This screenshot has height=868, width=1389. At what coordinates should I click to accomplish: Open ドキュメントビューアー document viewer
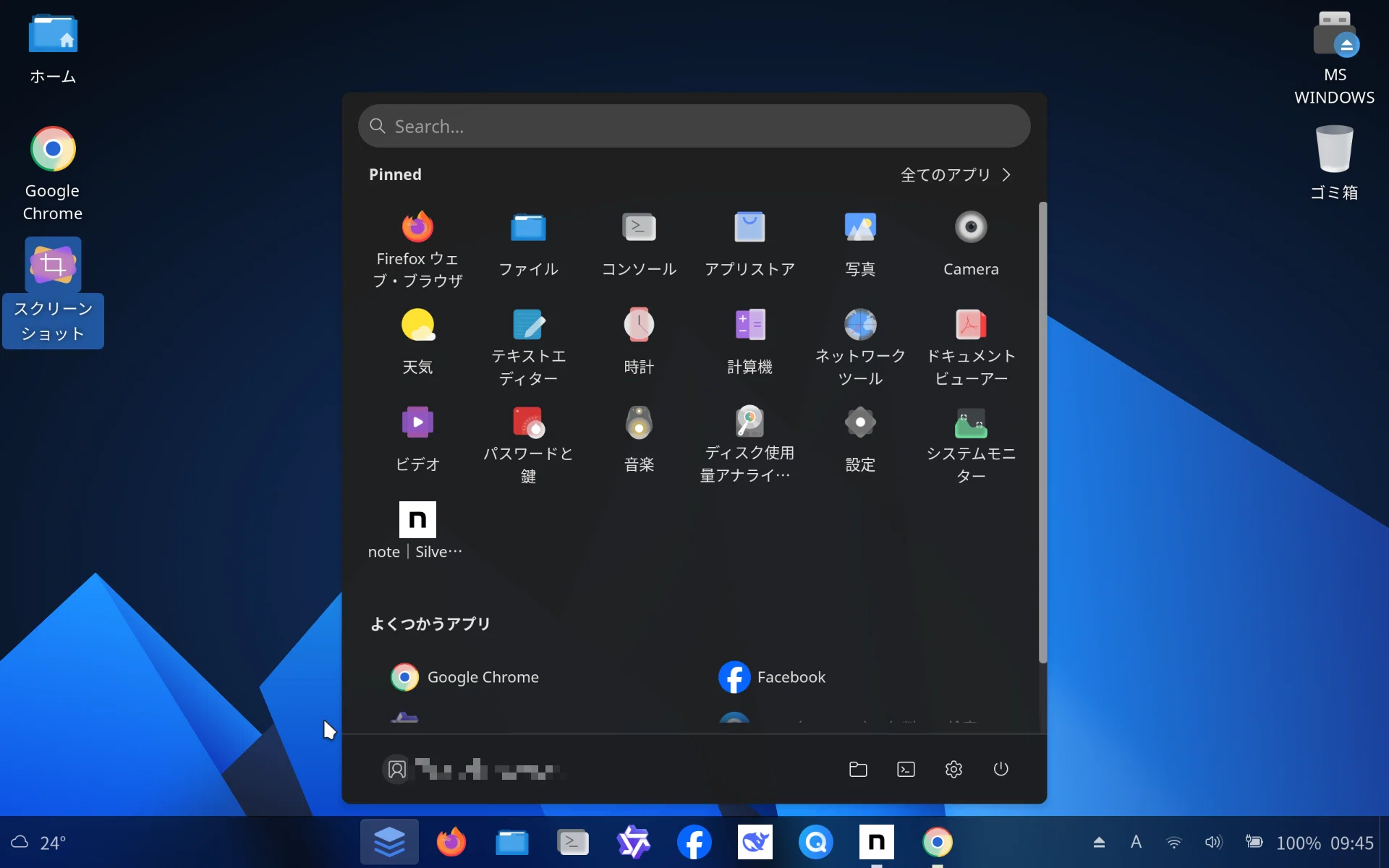[971, 347]
